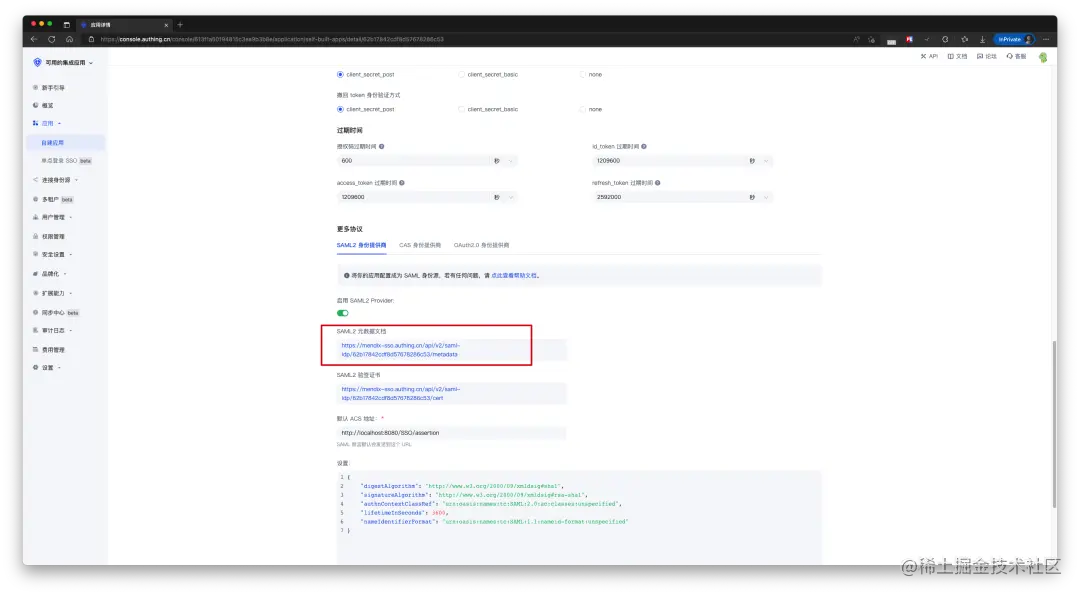The image size is (1080, 595).
Task: Expand the 安全设置 sidebar section
Action: [x=71, y=254]
